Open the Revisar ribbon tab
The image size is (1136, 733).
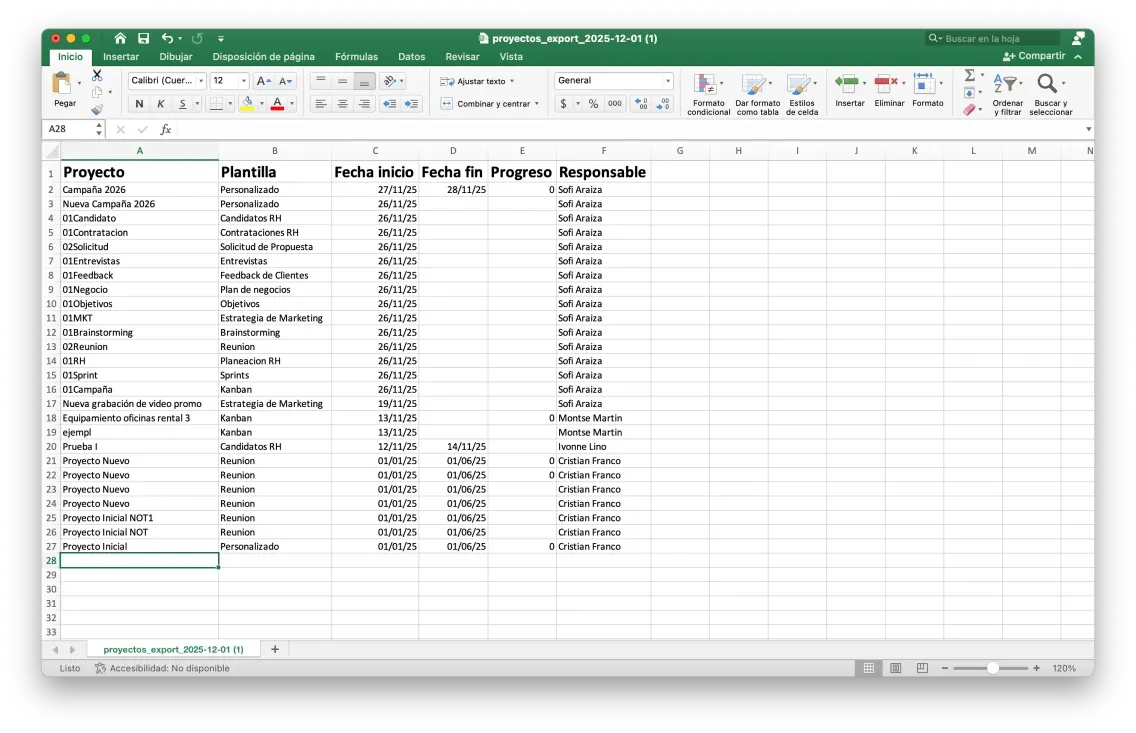tap(462, 56)
